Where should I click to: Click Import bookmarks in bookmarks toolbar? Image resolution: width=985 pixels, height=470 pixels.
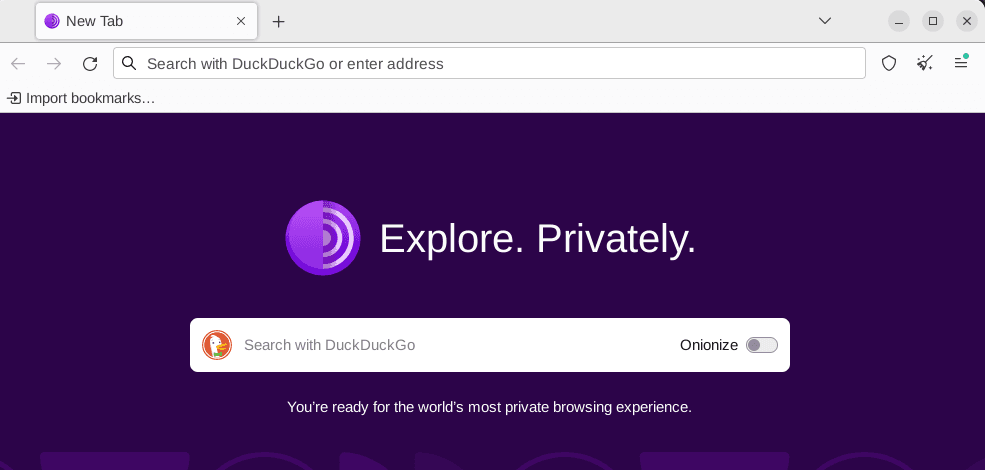tap(80, 99)
